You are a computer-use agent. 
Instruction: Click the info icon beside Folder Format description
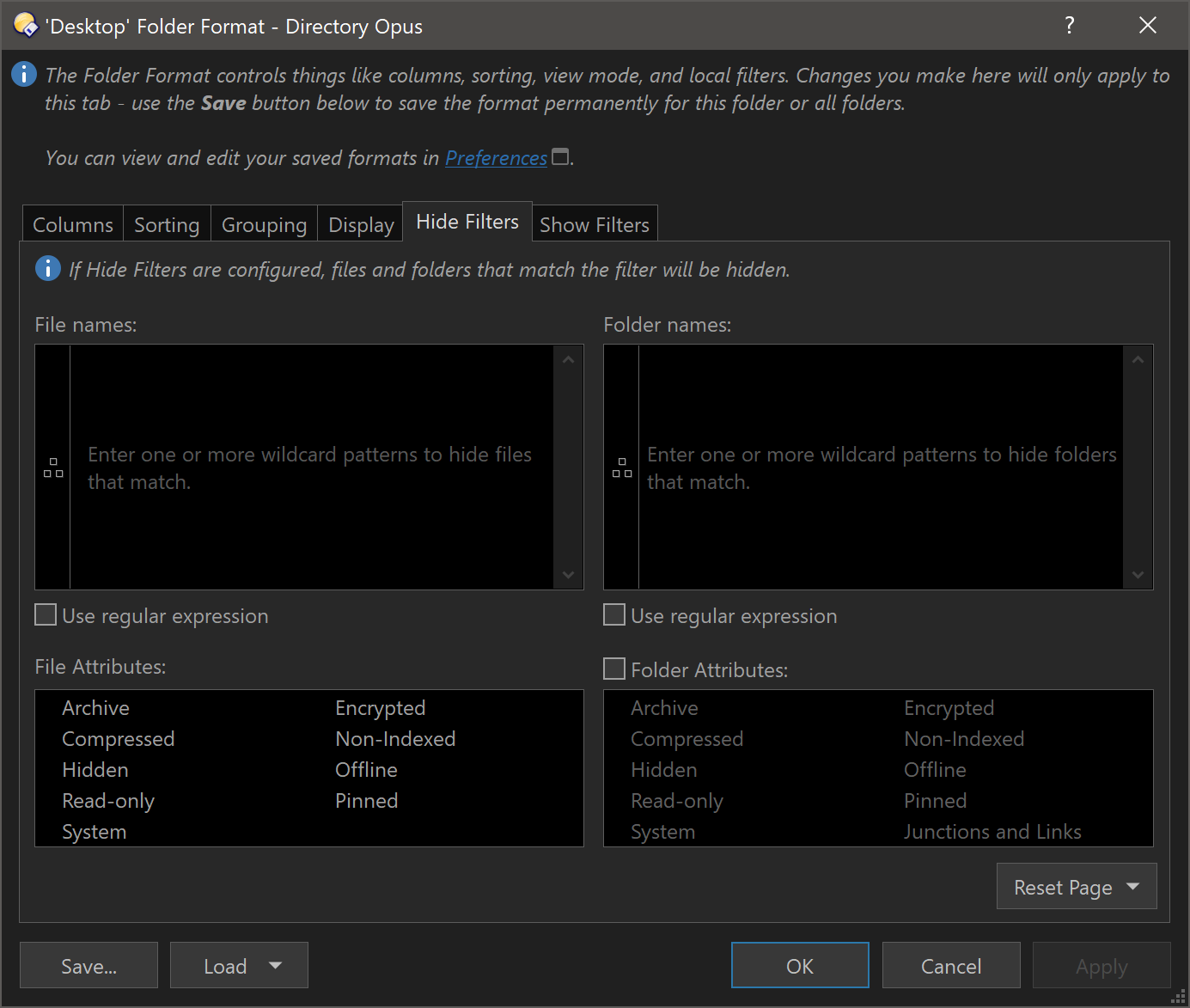coord(24,74)
